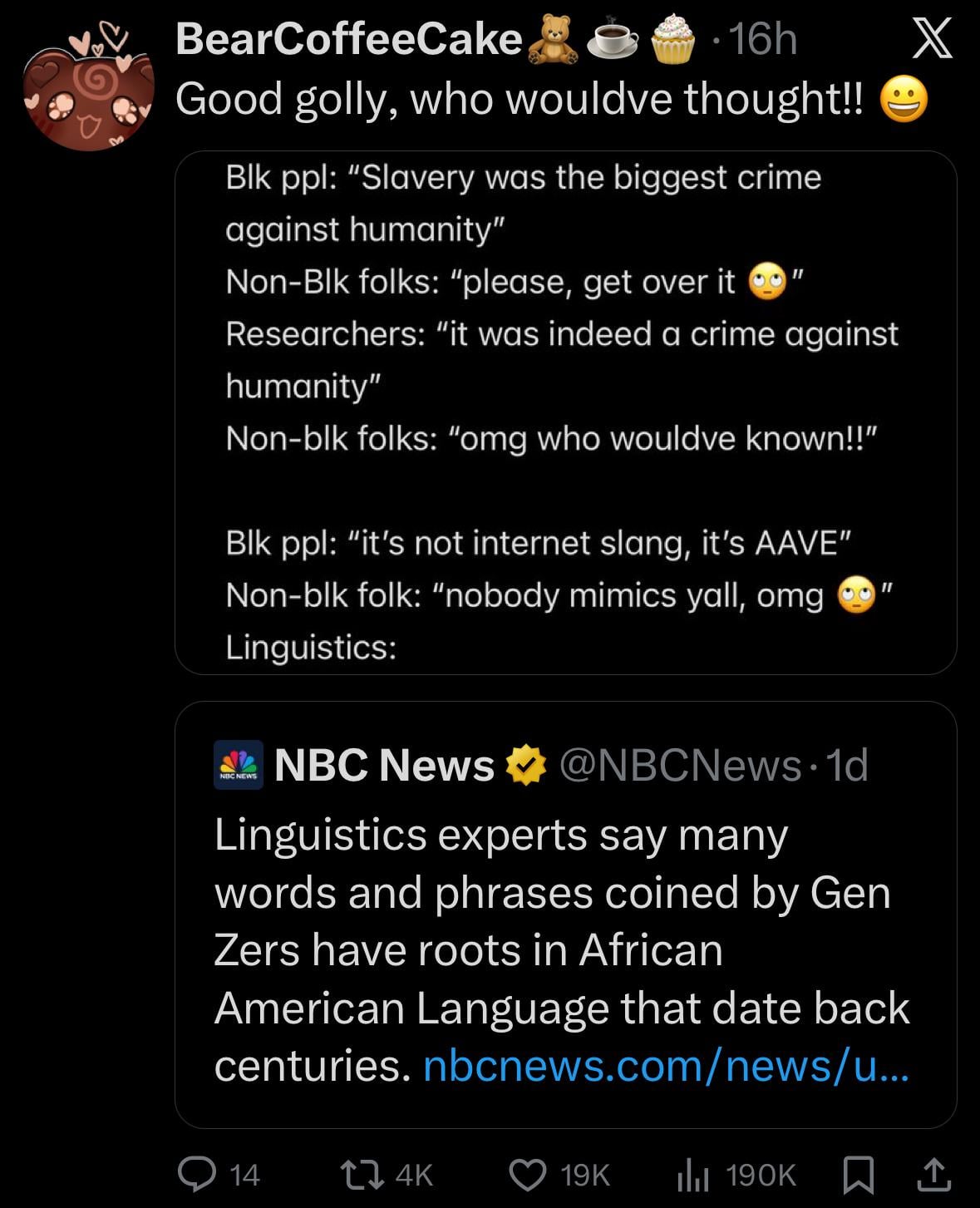This screenshot has height=1208, width=980.
Task: Like the post with heart icon
Action: coord(528,1174)
